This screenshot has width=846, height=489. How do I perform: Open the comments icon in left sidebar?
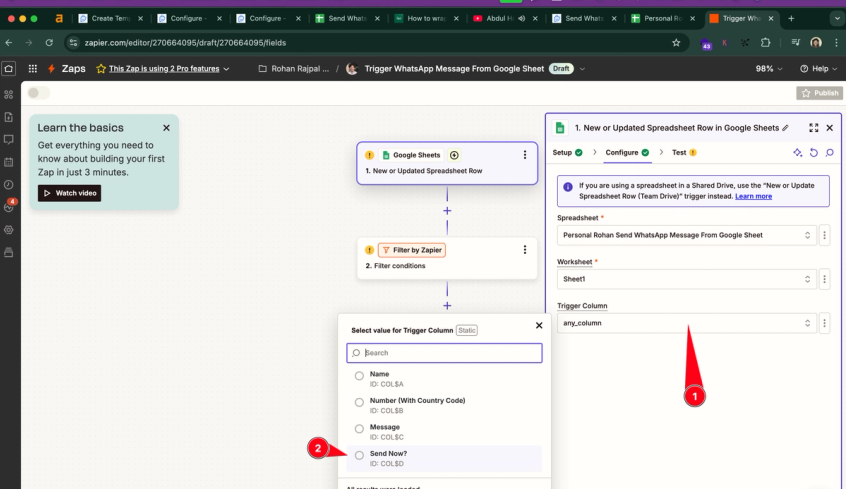coord(9,140)
